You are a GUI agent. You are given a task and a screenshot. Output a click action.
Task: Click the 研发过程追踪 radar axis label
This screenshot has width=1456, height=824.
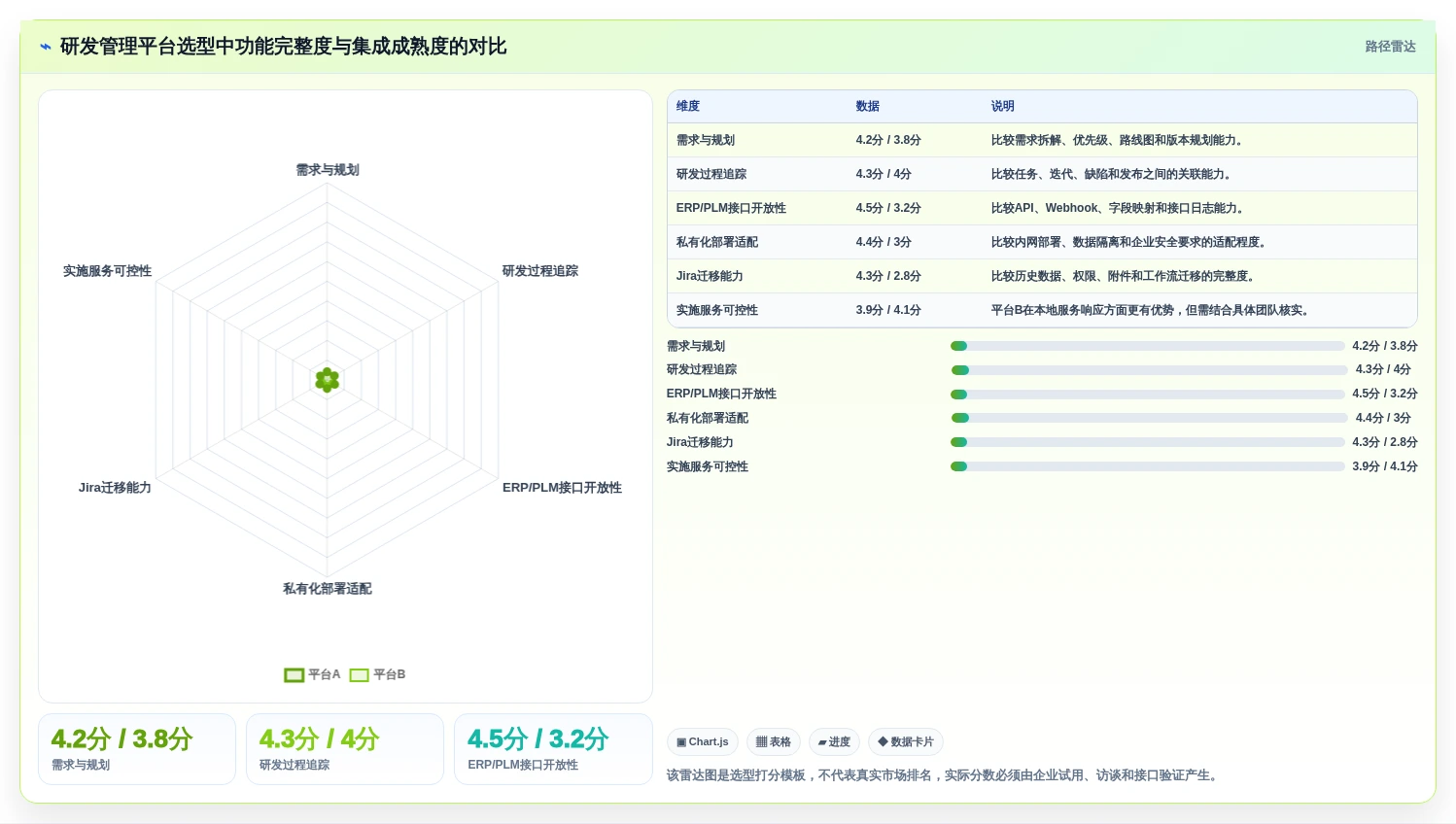(540, 271)
